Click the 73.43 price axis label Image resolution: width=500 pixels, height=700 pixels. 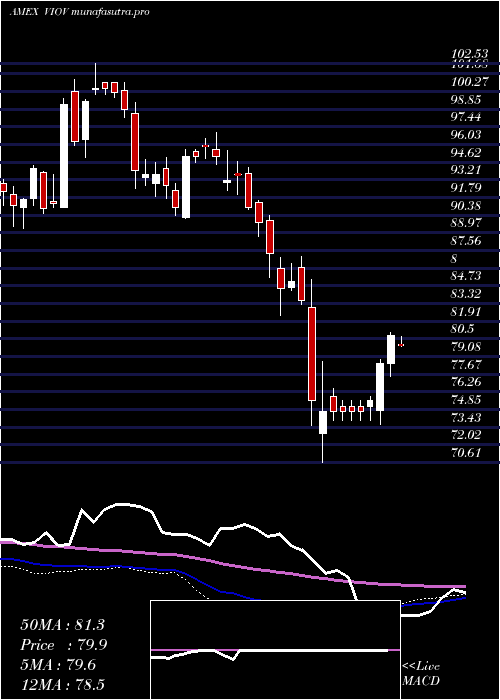[467, 417]
